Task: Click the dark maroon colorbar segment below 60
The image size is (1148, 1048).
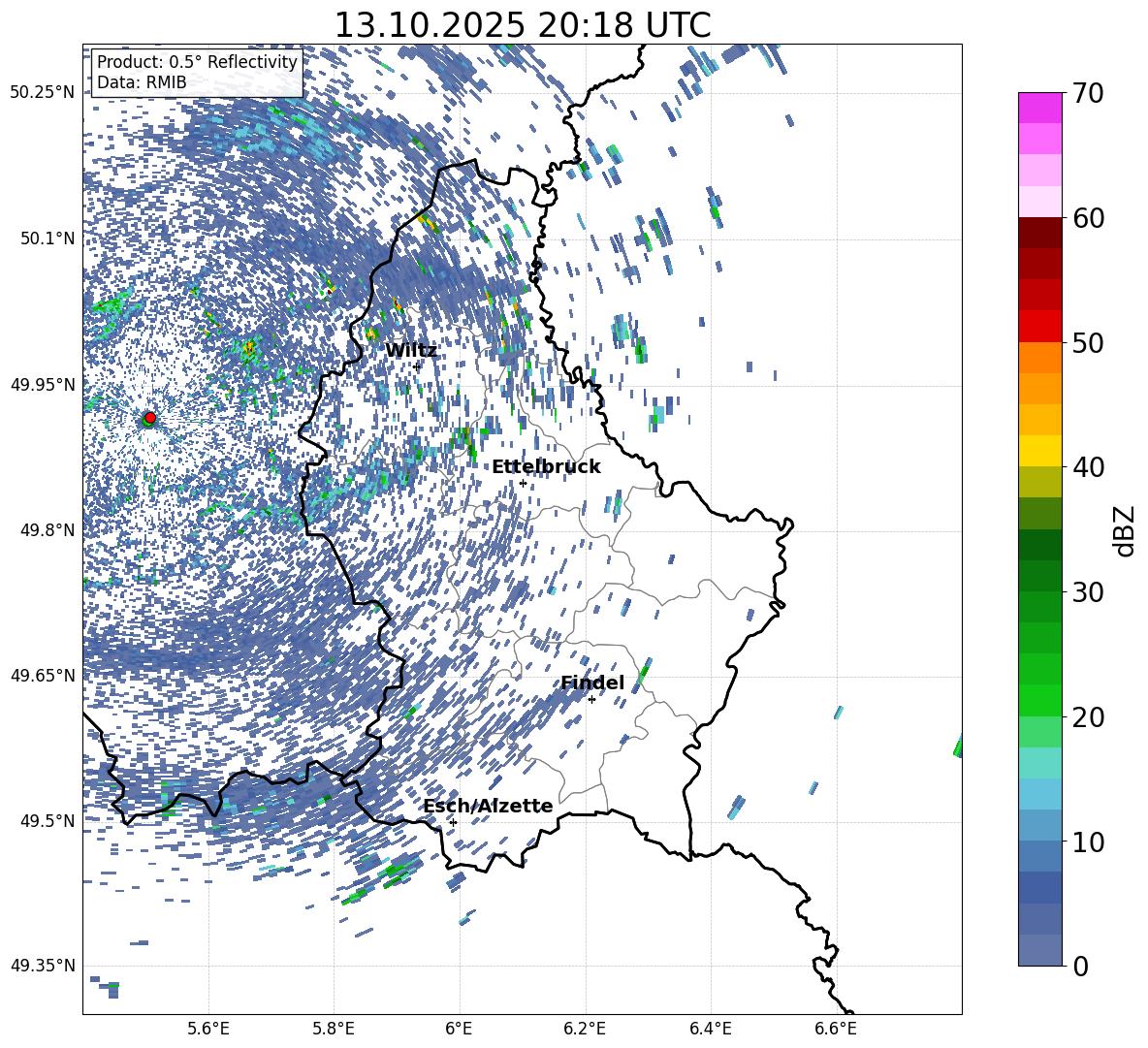Action: tap(1039, 233)
